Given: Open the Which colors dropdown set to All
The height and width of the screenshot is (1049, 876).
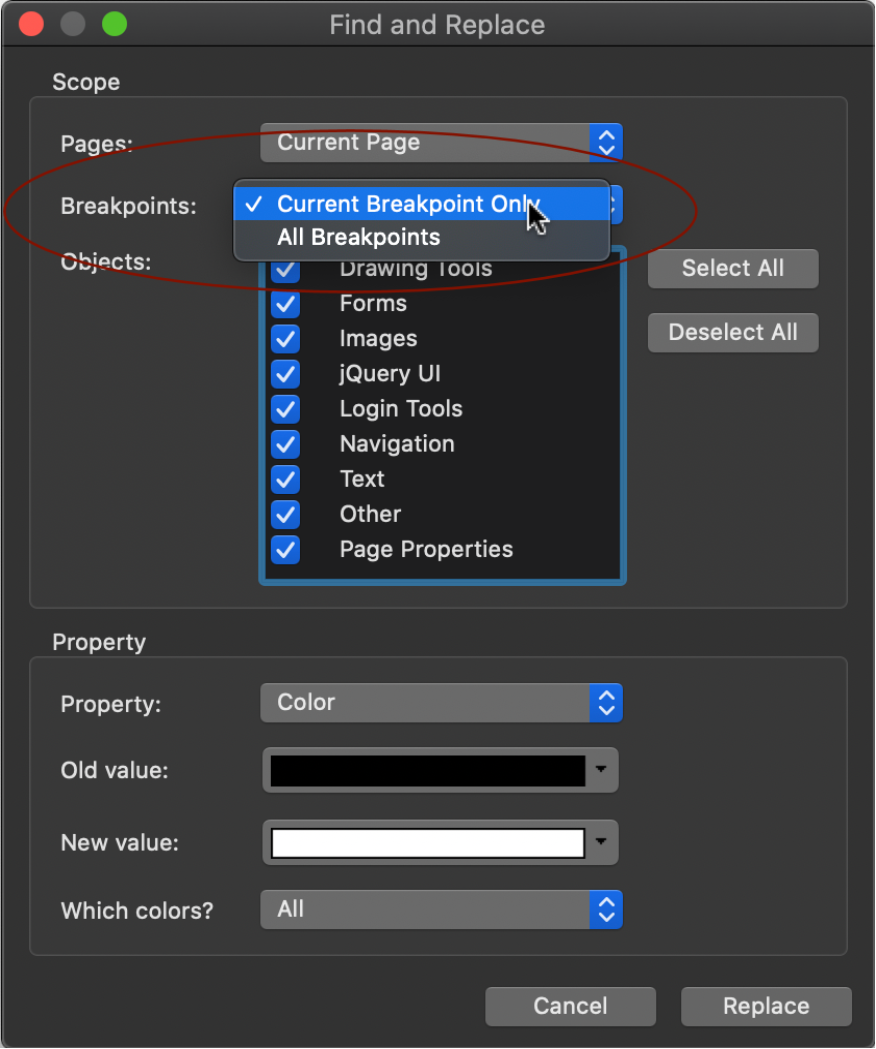Looking at the screenshot, I should [441, 909].
